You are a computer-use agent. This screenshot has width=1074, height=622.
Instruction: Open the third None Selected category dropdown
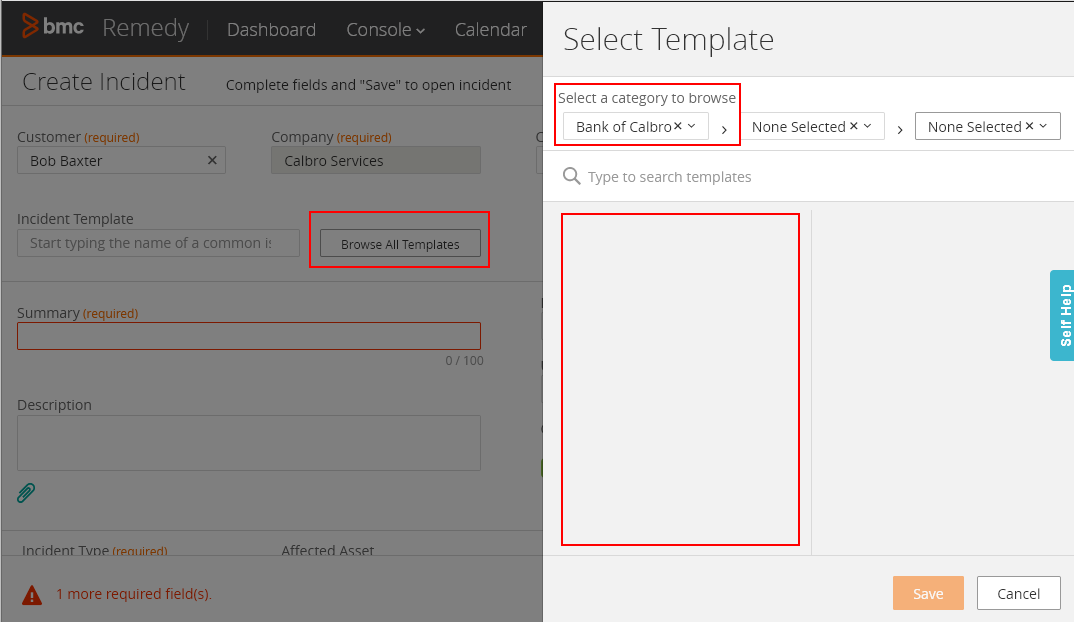1043,126
